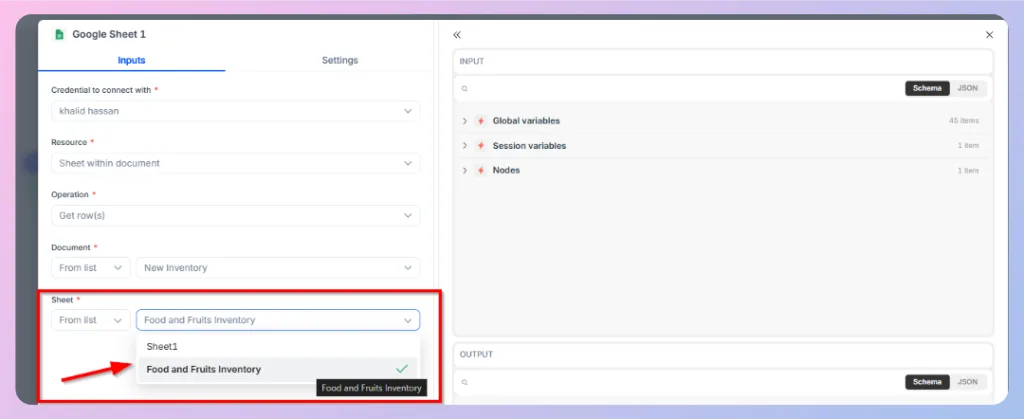1024x419 pixels.
Task: Open the Document dropdown showing New Inventory
Action: [278, 268]
